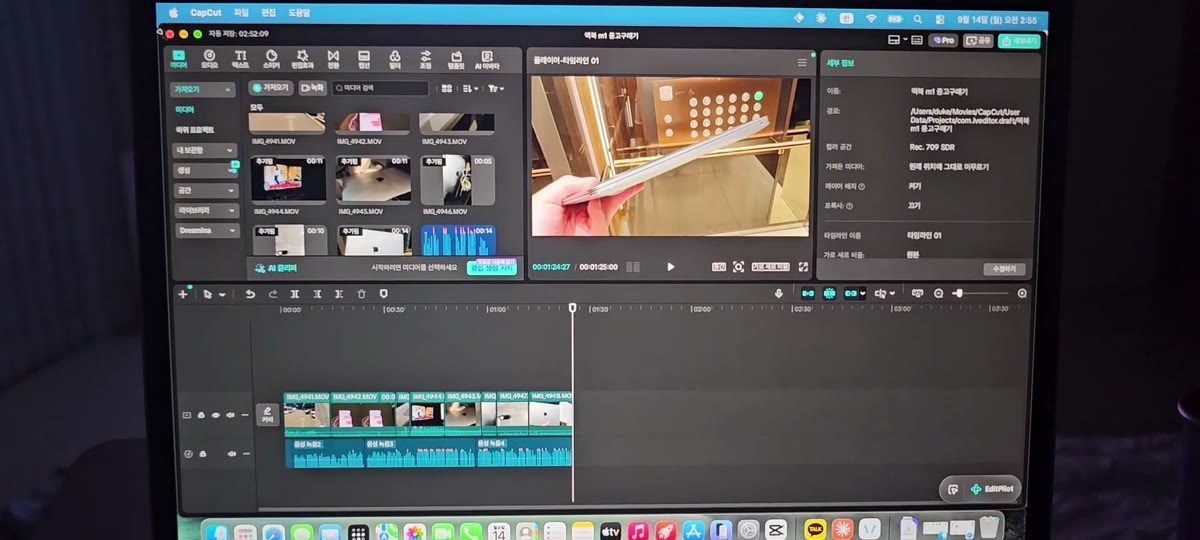The image size is (1200, 540).
Task: Open the media filter dropdown
Action: (496, 88)
